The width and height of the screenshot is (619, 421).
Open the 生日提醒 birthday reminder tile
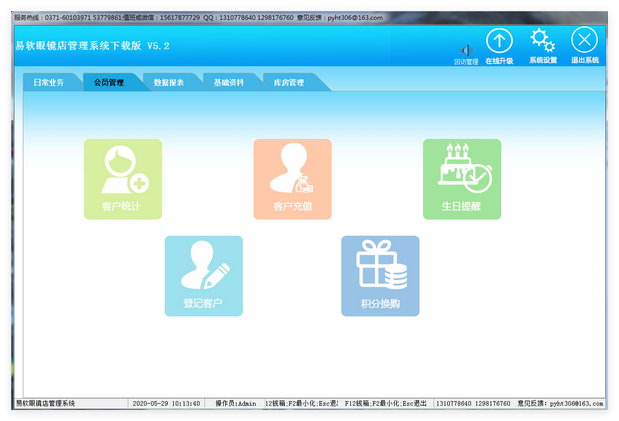click(461, 179)
